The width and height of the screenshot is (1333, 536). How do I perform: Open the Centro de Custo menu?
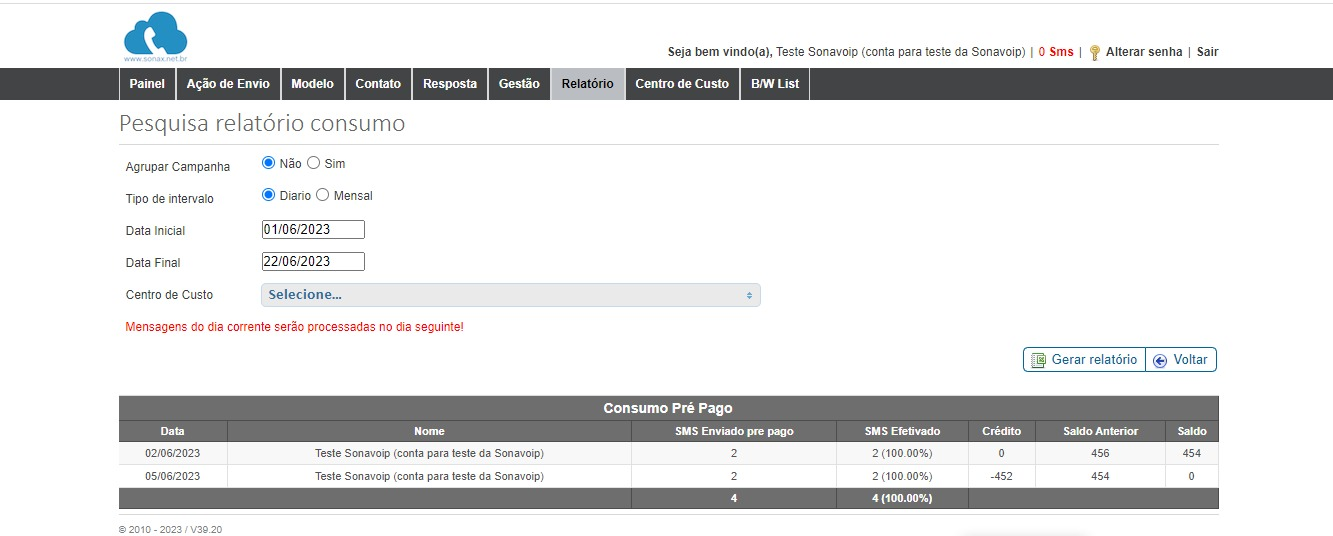[x=682, y=84]
